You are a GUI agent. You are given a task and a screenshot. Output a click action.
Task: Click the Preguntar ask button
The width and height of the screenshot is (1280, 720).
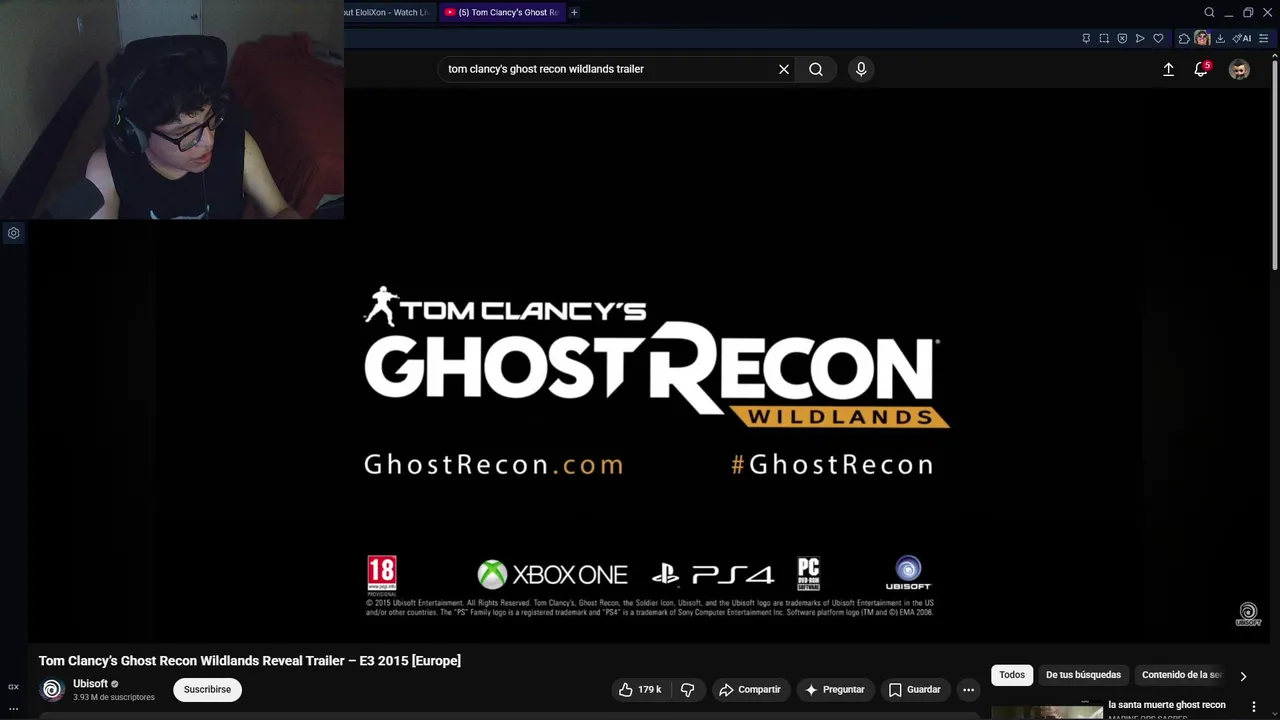tap(834, 689)
